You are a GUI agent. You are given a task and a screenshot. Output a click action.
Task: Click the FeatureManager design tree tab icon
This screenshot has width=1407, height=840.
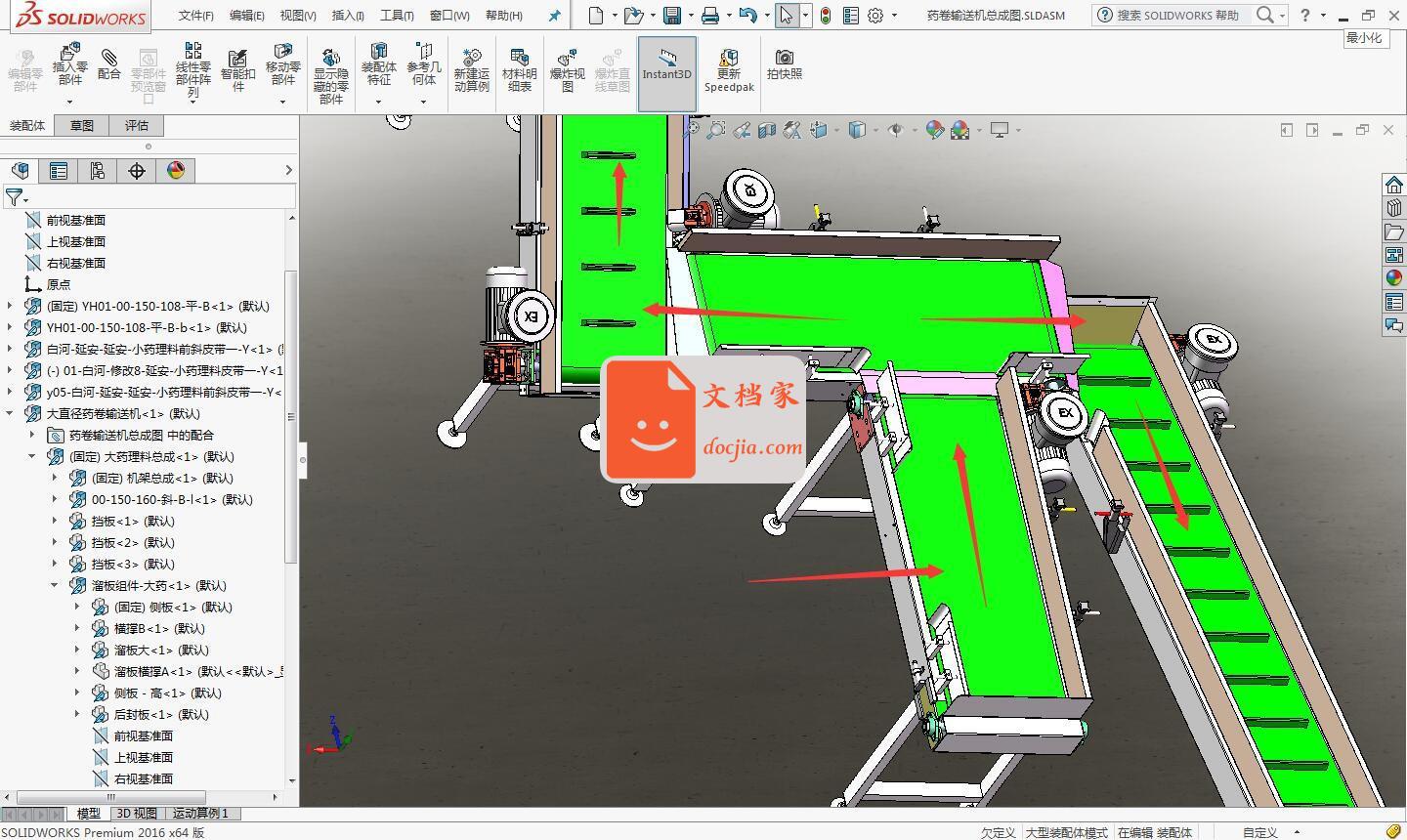(x=20, y=171)
